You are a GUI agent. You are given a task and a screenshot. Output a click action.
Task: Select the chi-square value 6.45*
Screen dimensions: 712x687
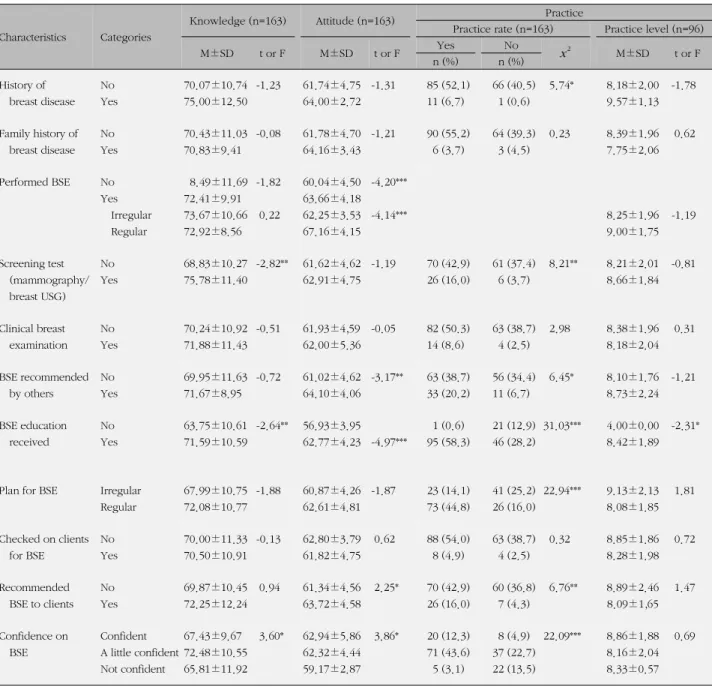coord(561,377)
